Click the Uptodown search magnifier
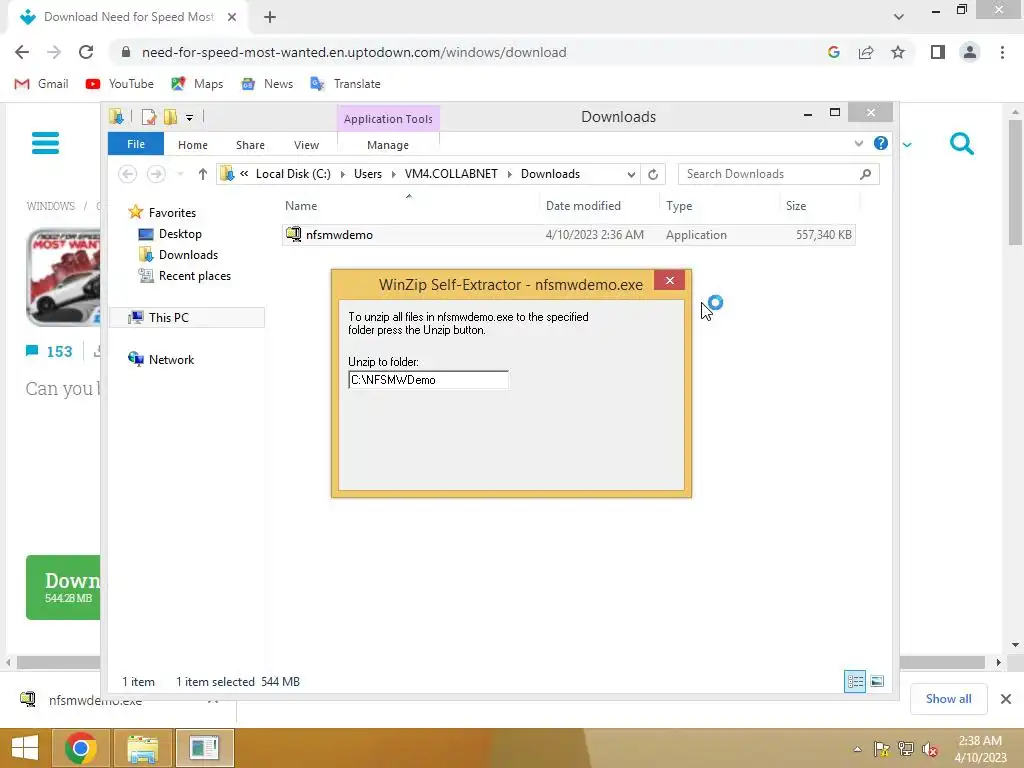 (x=961, y=144)
